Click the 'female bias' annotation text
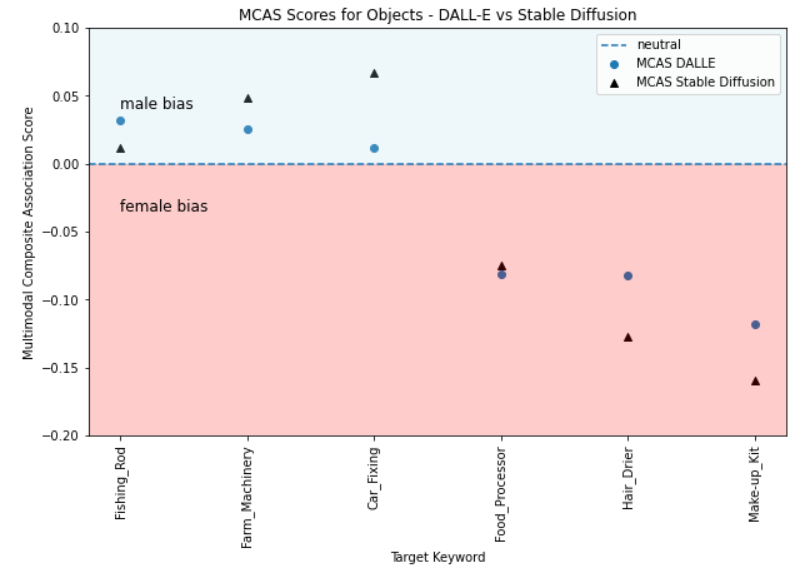The image size is (800, 579). 164,206
